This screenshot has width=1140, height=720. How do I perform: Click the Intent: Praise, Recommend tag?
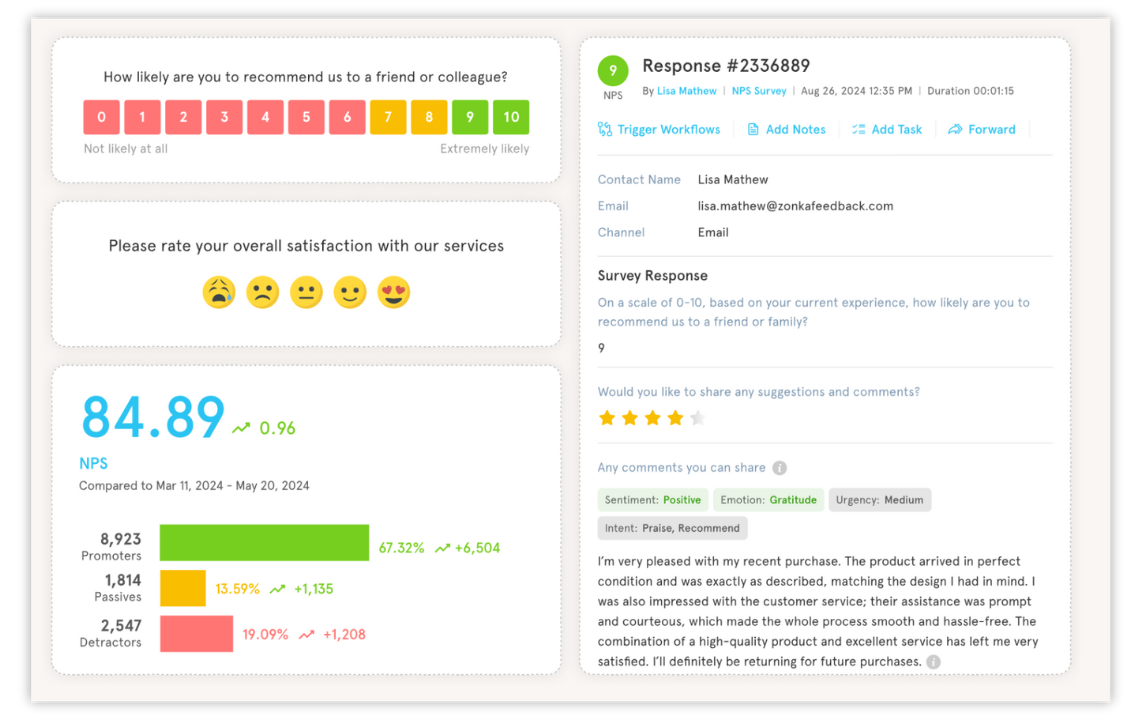point(672,528)
